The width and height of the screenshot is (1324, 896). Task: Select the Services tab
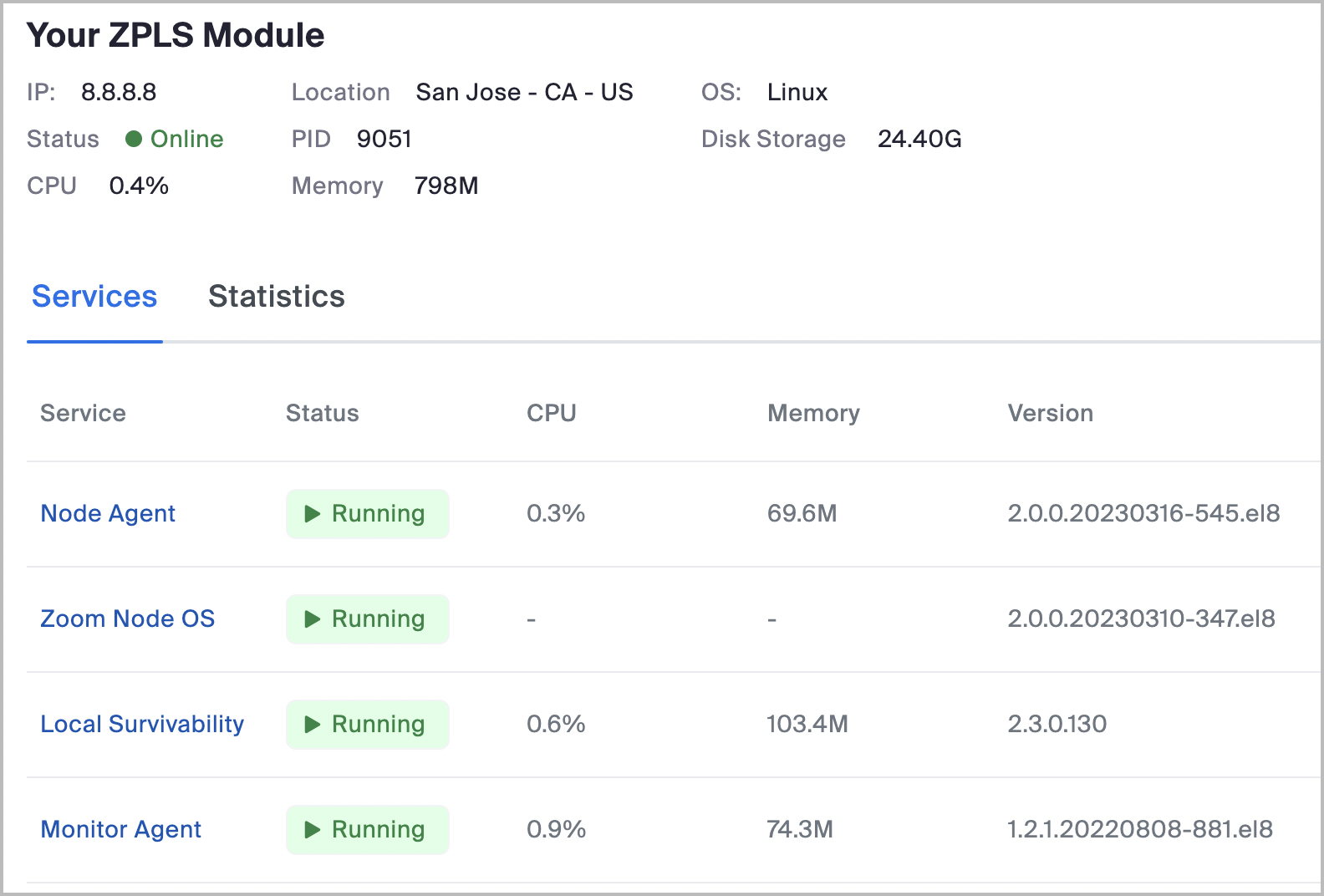(x=94, y=297)
